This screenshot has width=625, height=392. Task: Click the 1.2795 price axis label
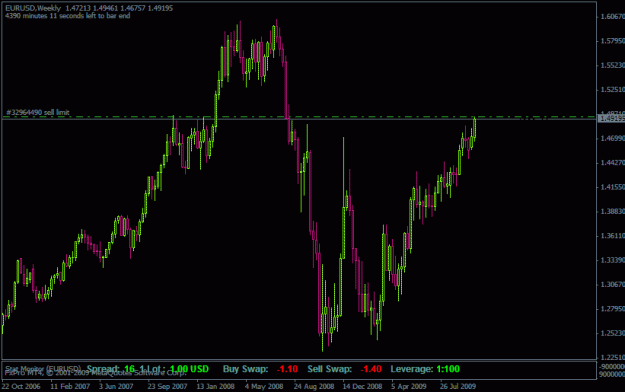point(612,309)
